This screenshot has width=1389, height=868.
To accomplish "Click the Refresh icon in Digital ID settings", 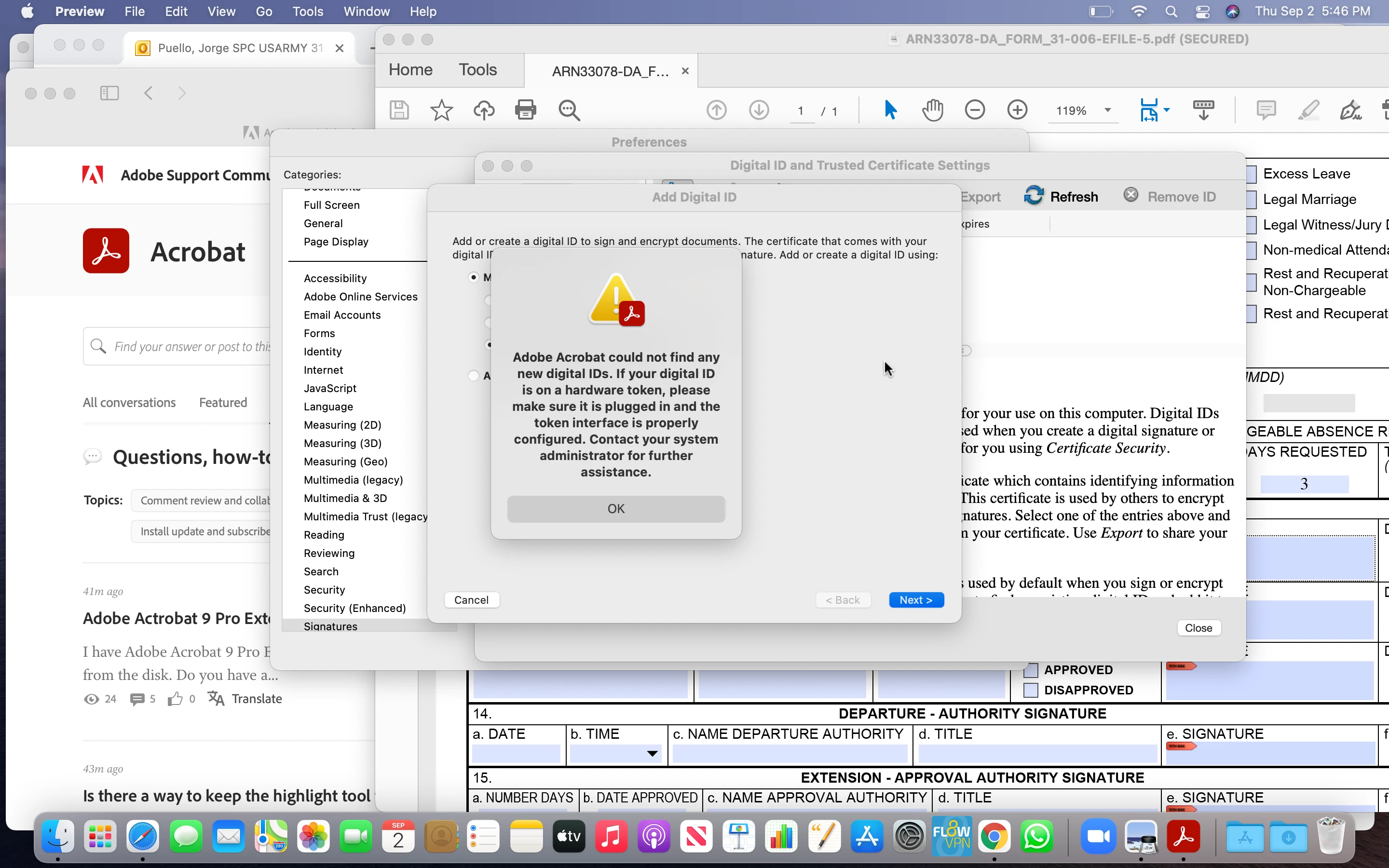I will [x=1034, y=196].
